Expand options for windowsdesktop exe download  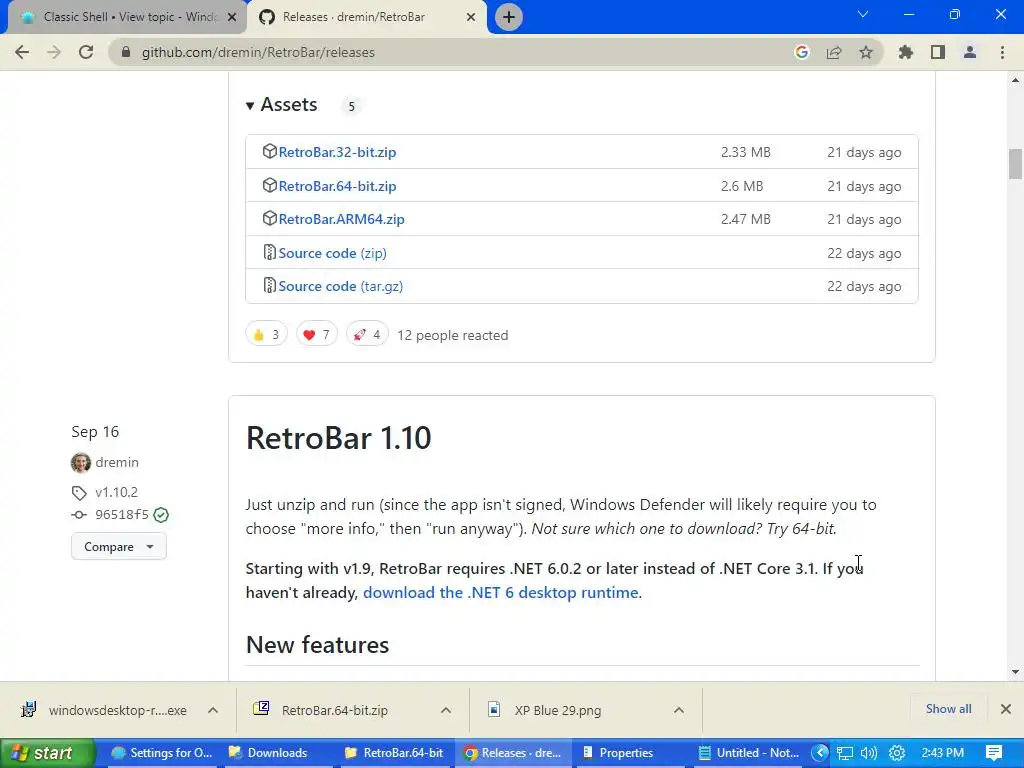[x=213, y=710]
